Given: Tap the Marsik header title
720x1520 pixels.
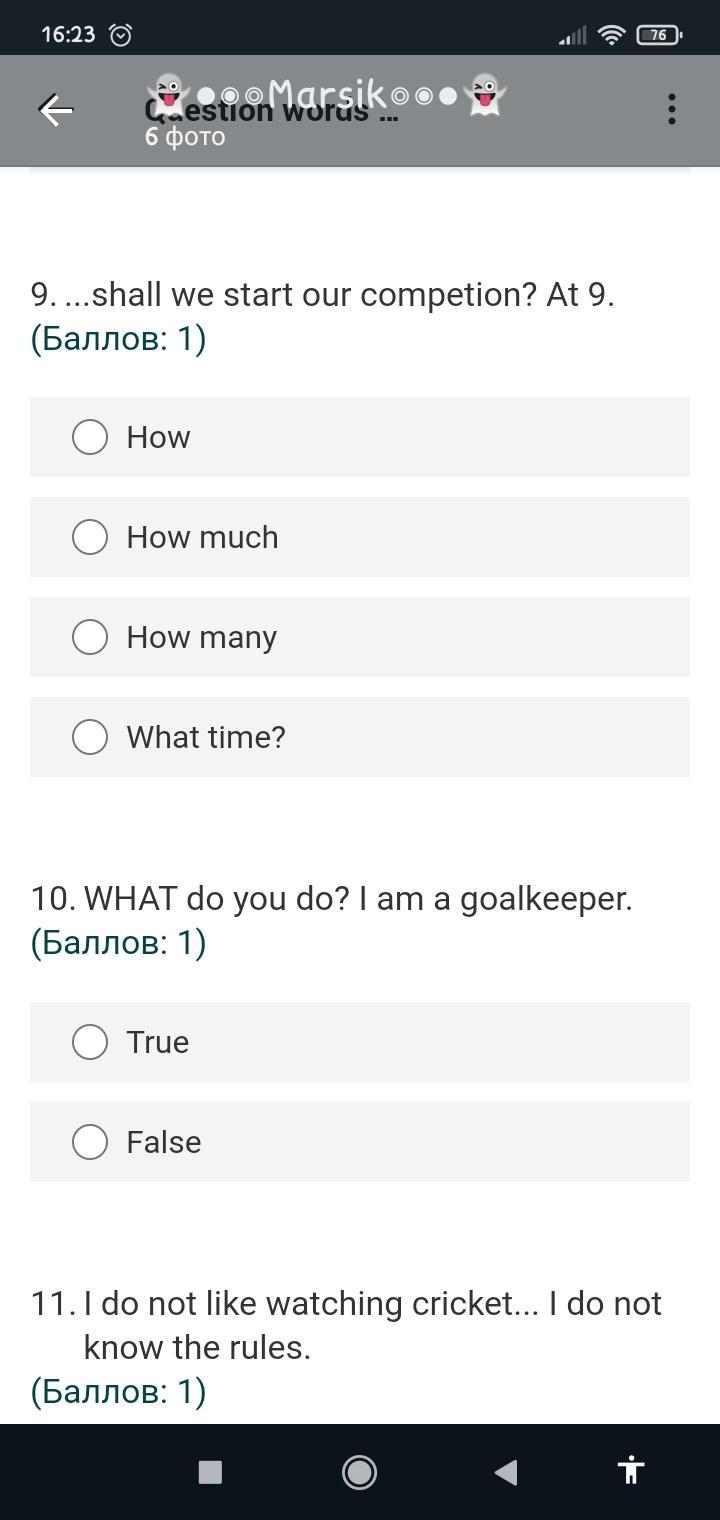Looking at the screenshot, I should point(327,95).
